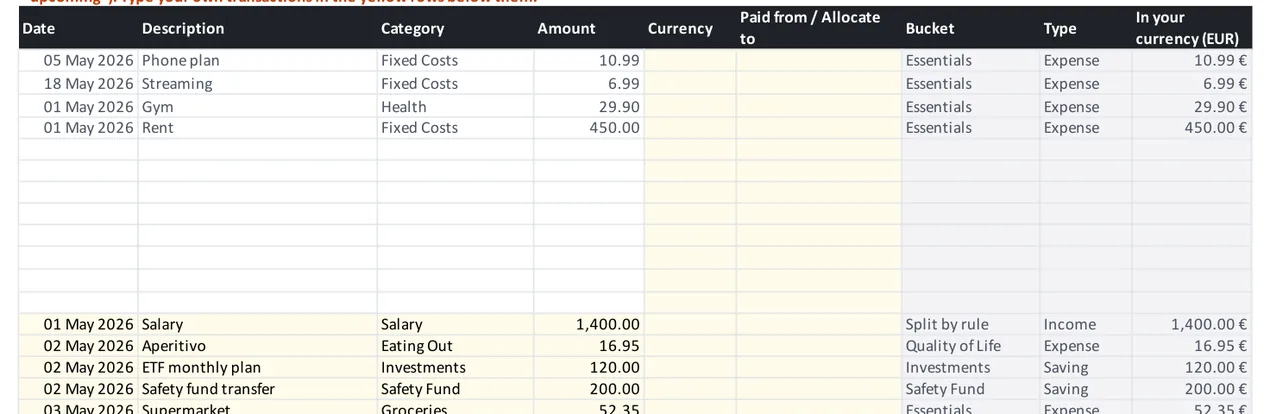The image size is (1270, 414).
Task: Select the 'Salary' description cell
Action: point(257,324)
